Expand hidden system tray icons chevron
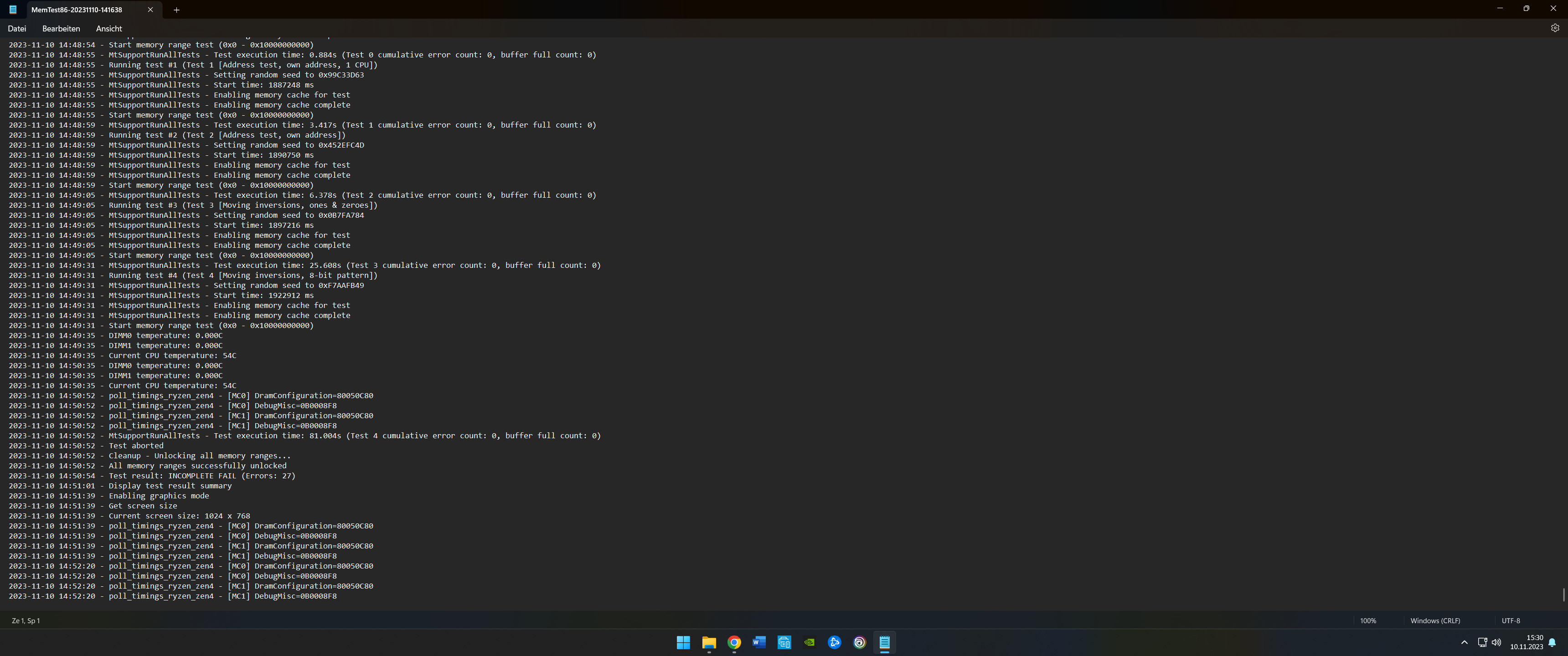This screenshot has width=1568, height=656. [1464, 642]
